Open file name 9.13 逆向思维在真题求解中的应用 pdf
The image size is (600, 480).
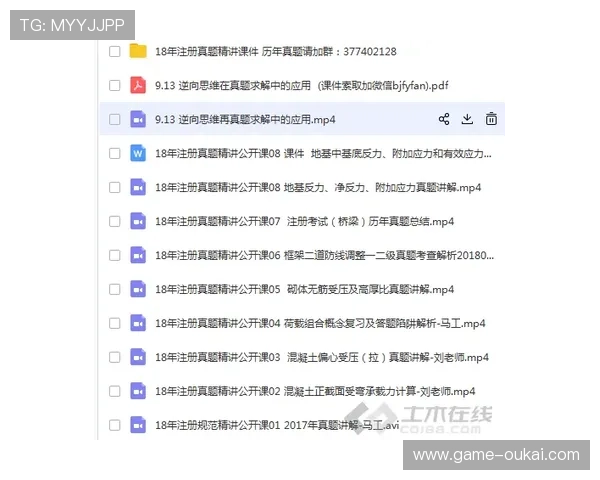click(x=302, y=85)
